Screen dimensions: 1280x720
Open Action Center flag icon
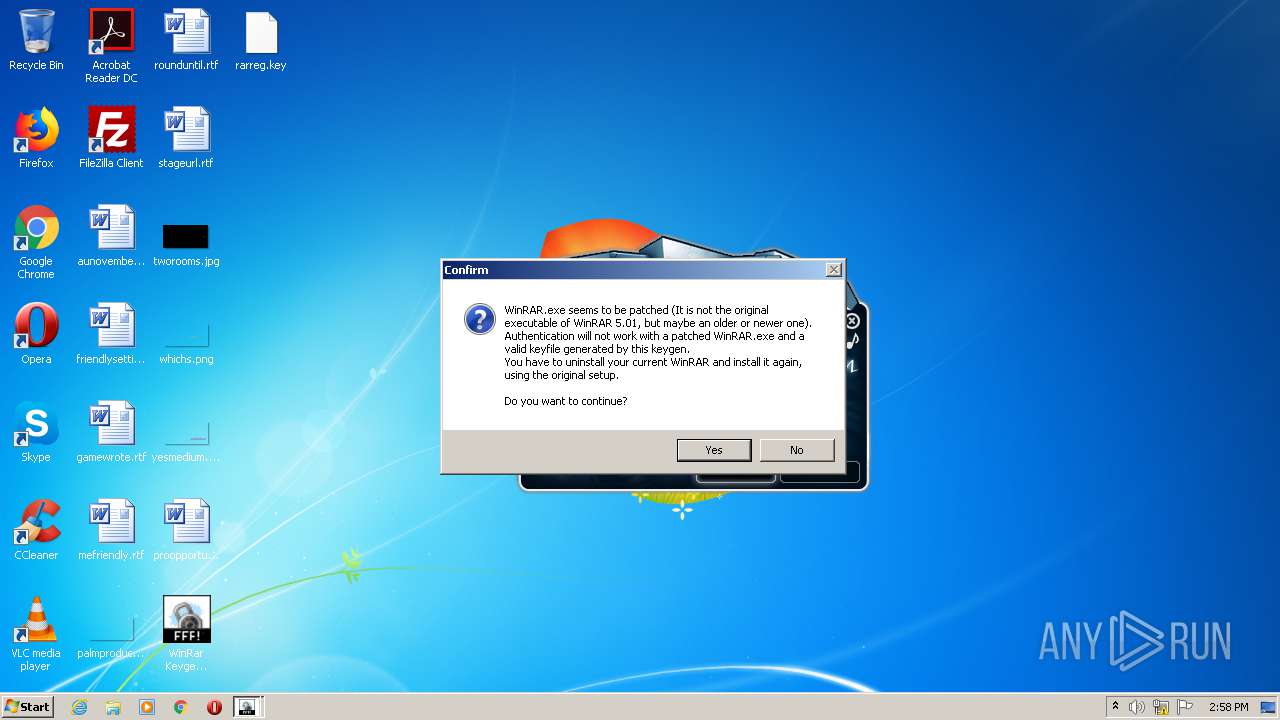point(1185,707)
